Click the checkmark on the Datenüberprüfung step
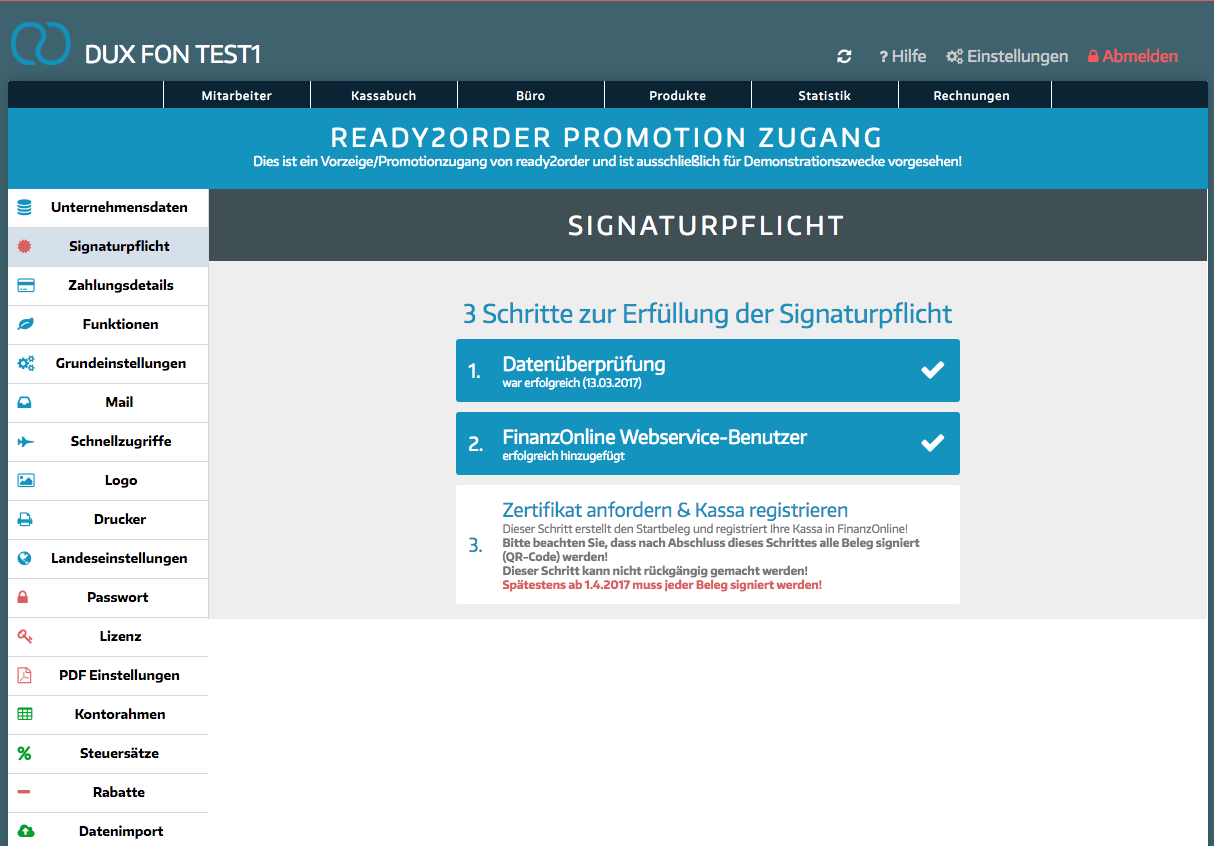This screenshot has height=846, width=1214. [932, 370]
